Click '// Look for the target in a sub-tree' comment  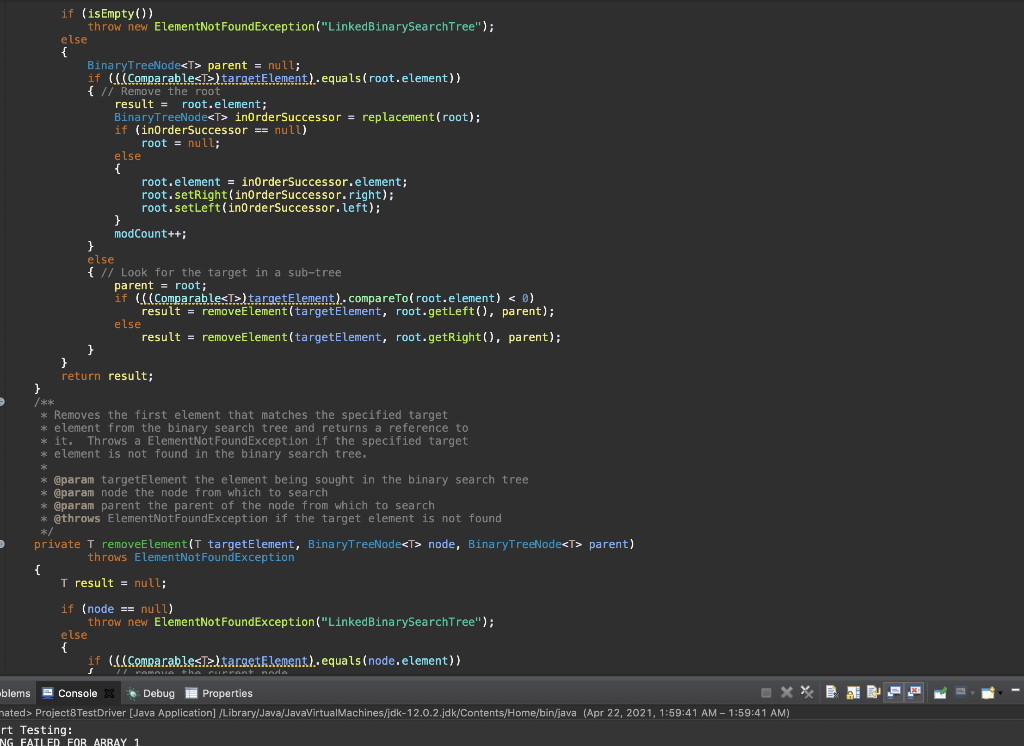(x=221, y=272)
